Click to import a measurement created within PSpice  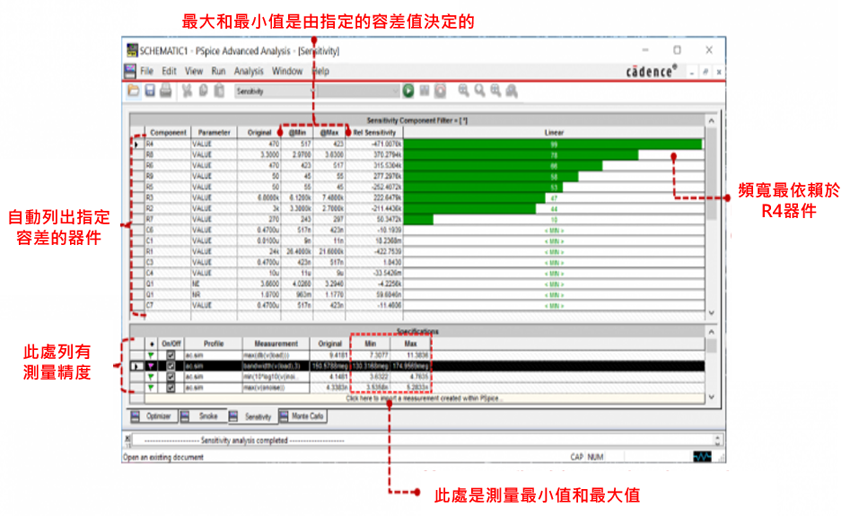click(424, 398)
